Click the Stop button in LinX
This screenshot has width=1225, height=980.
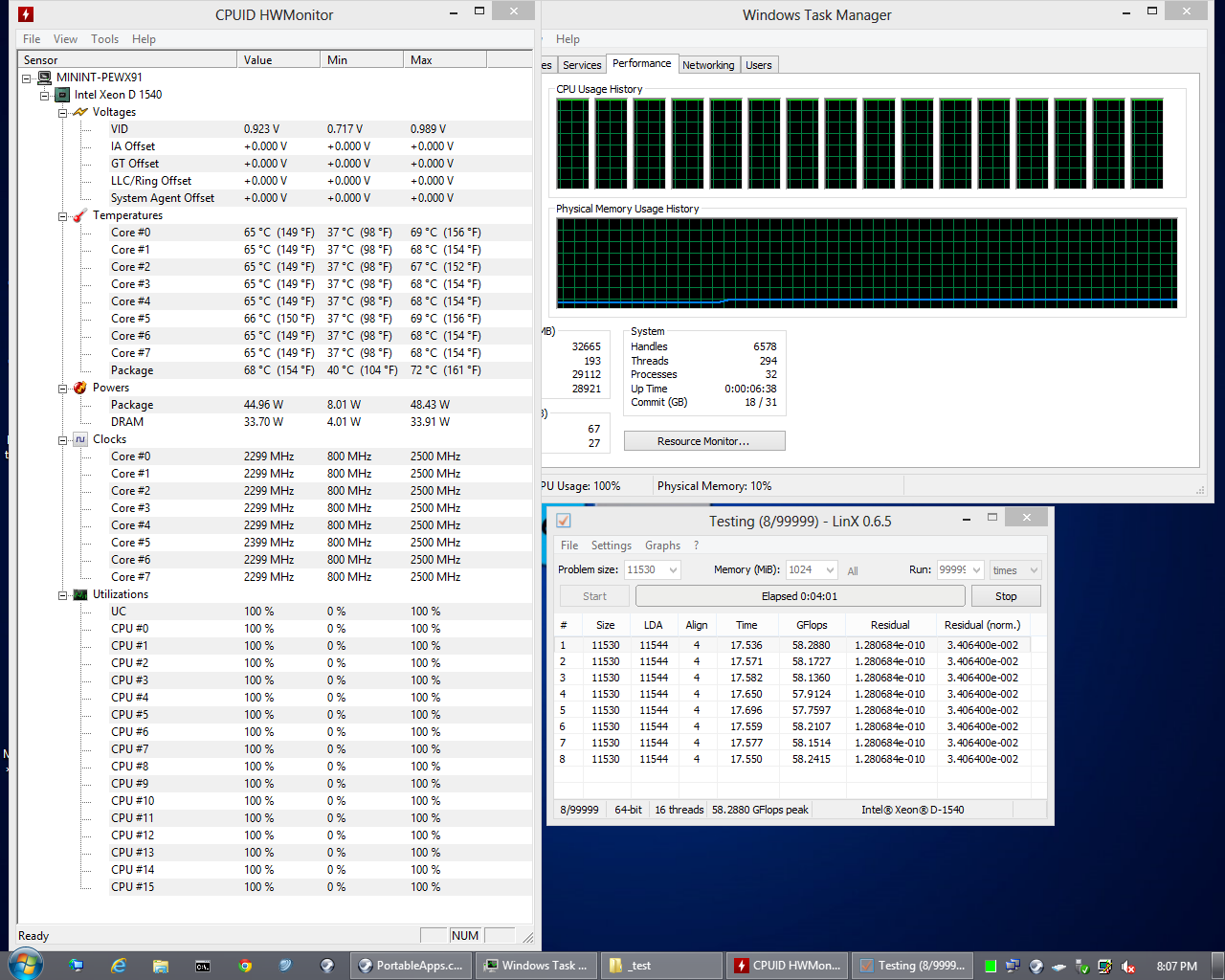1006,596
